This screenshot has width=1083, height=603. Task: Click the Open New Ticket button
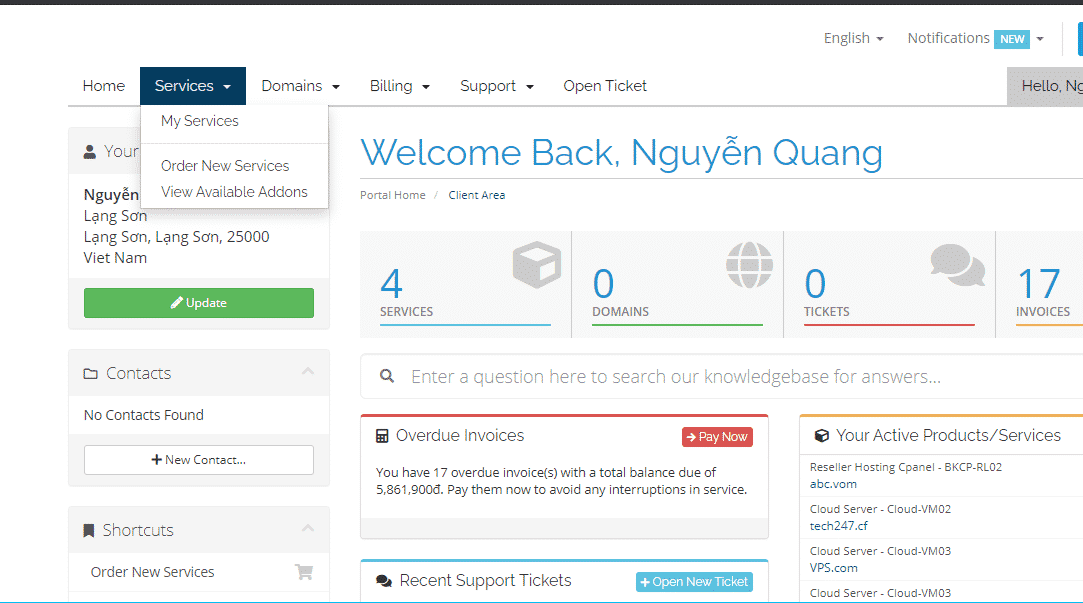pyautogui.click(x=694, y=582)
